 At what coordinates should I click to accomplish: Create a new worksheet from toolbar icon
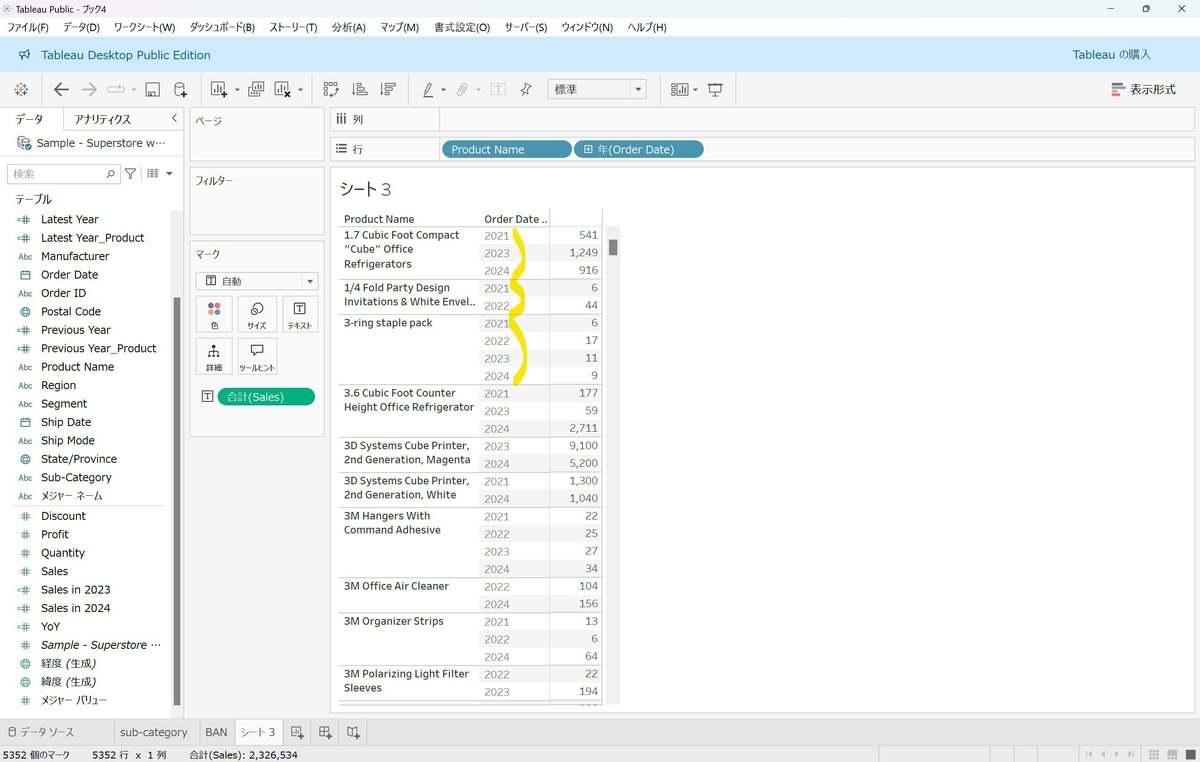point(219,90)
